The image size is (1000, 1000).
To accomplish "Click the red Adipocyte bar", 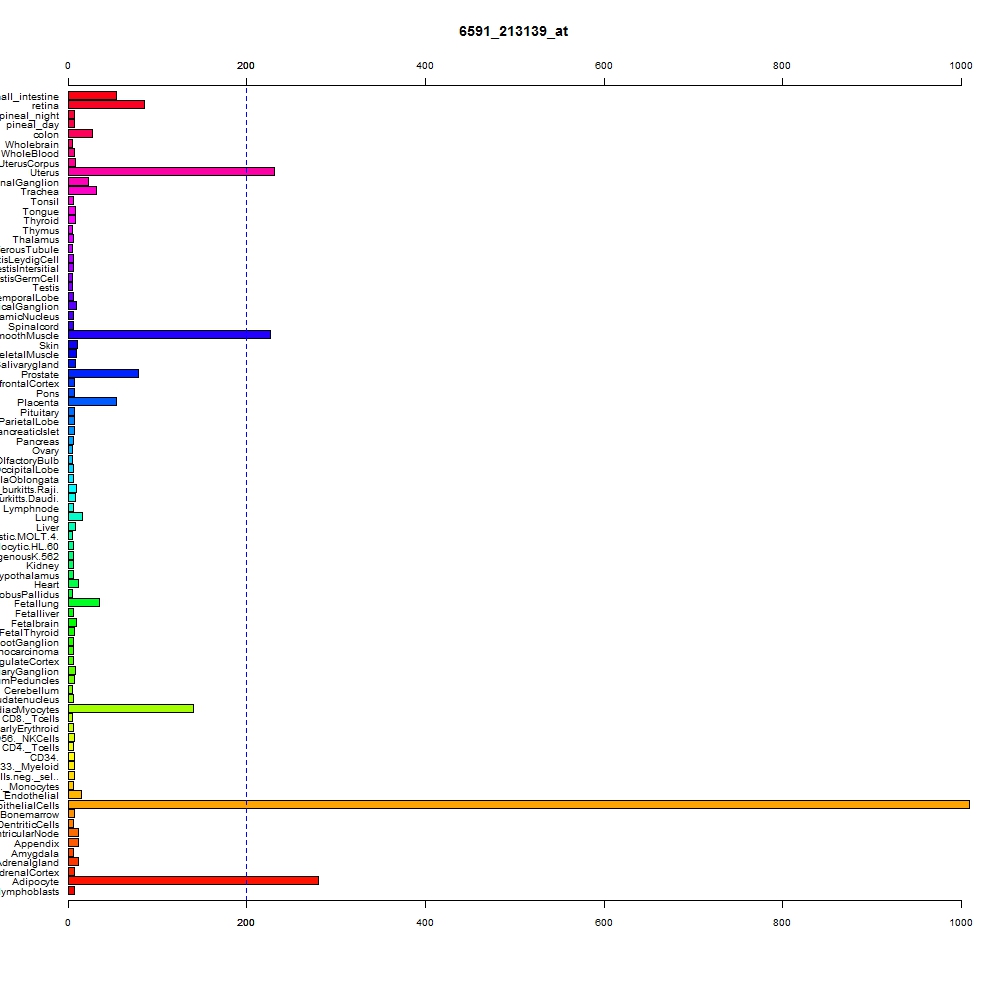I will [193, 881].
